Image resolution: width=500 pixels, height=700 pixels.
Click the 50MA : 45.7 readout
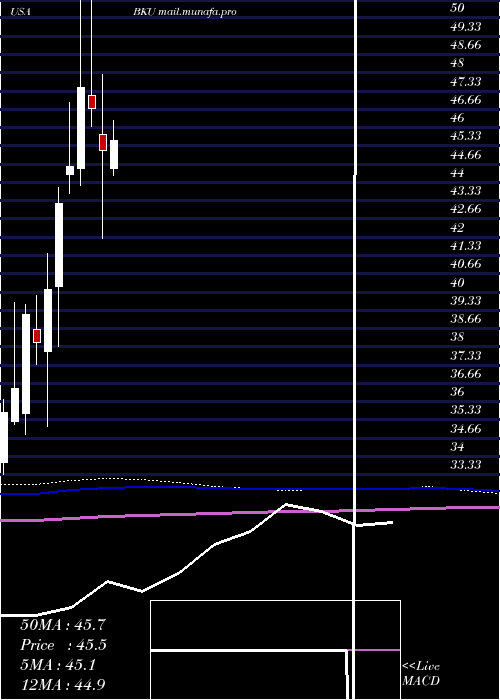[x=63, y=625]
